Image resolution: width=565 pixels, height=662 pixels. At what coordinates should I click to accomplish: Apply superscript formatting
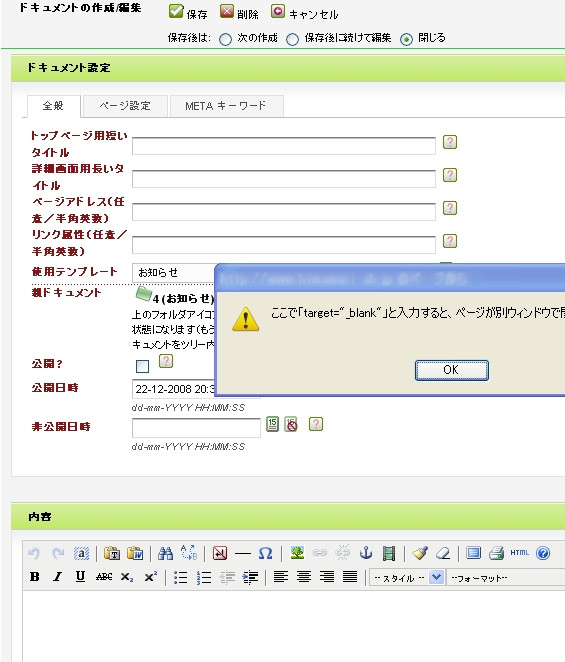coord(150,576)
